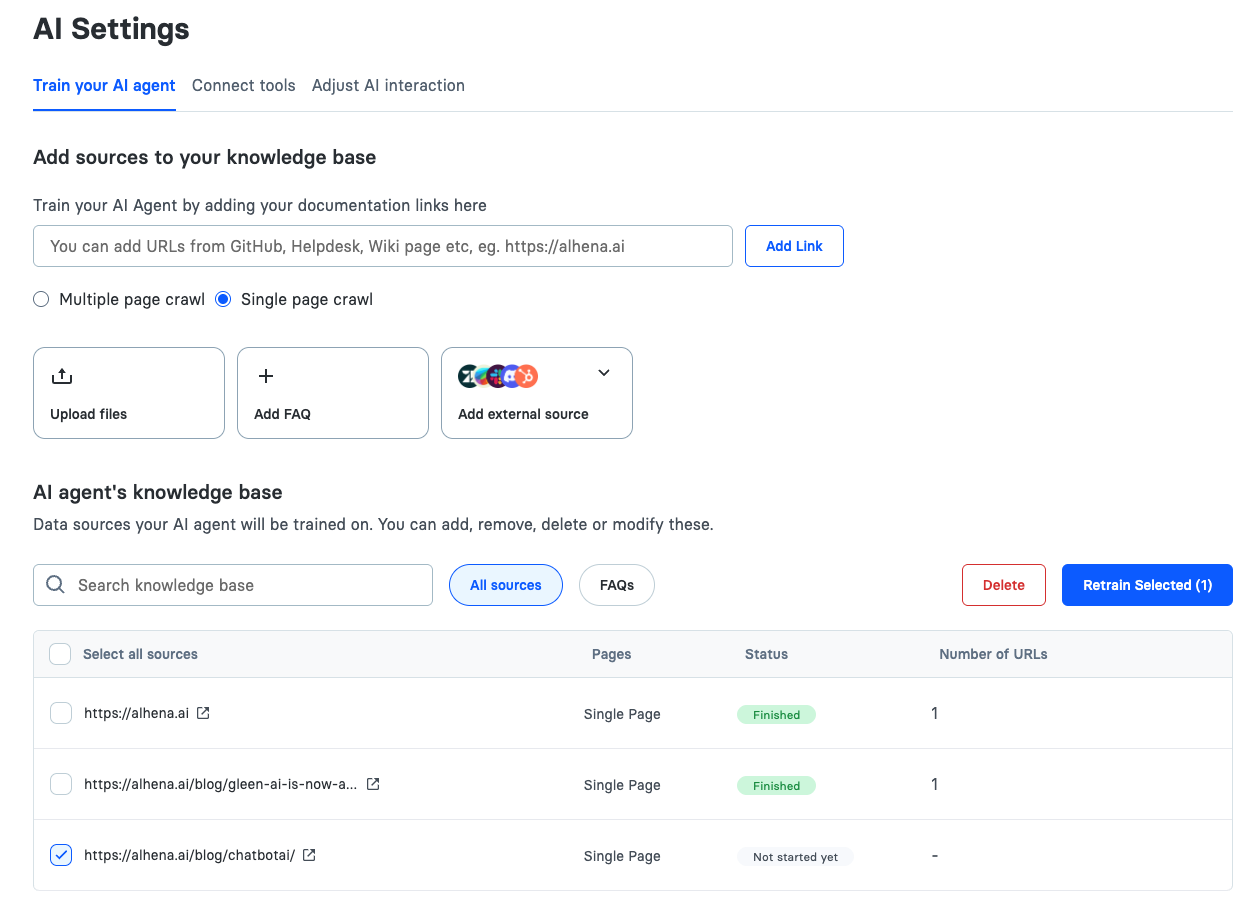Click the Retrain Selected (1) button
Viewport: 1246px width, 901px height.
pyautogui.click(x=1146, y=585)
